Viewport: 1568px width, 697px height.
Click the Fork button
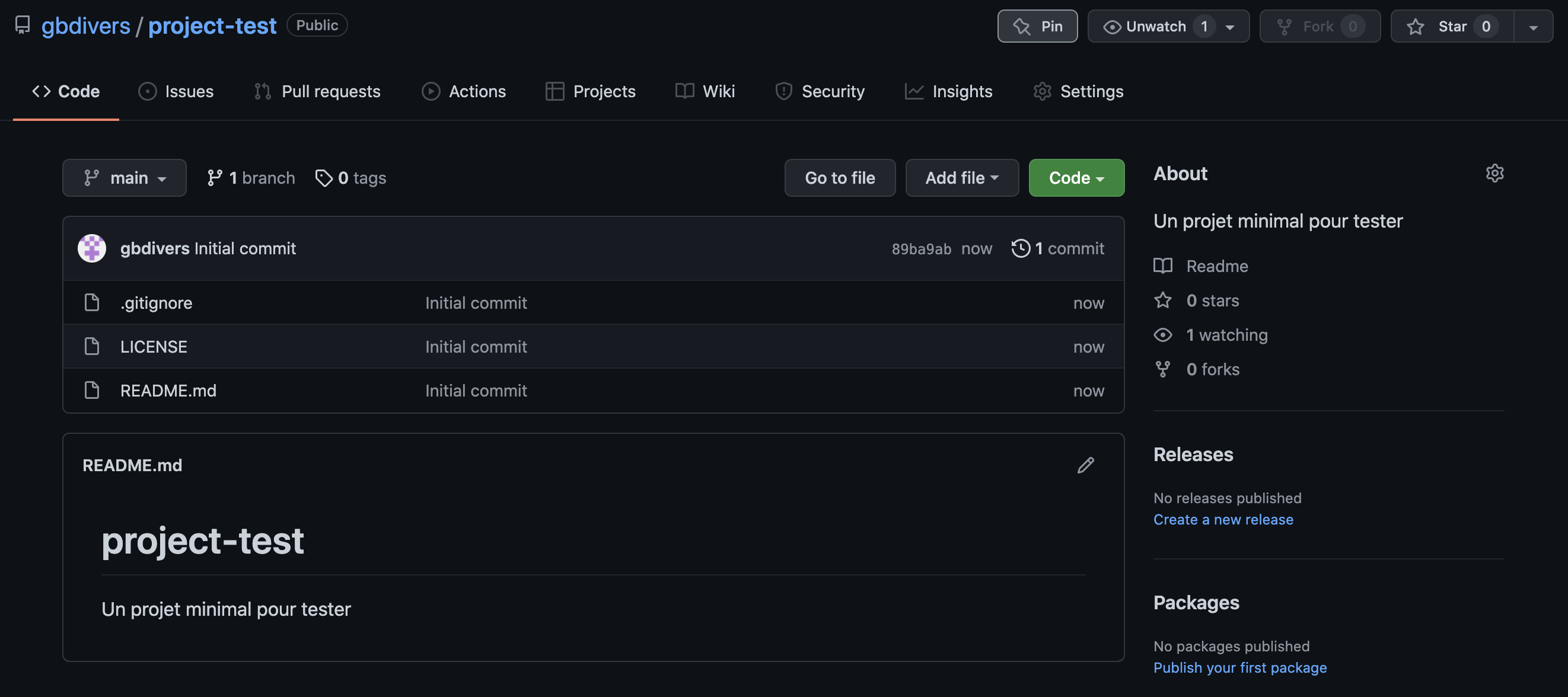pyautogui.click(x=1320, y=26)
